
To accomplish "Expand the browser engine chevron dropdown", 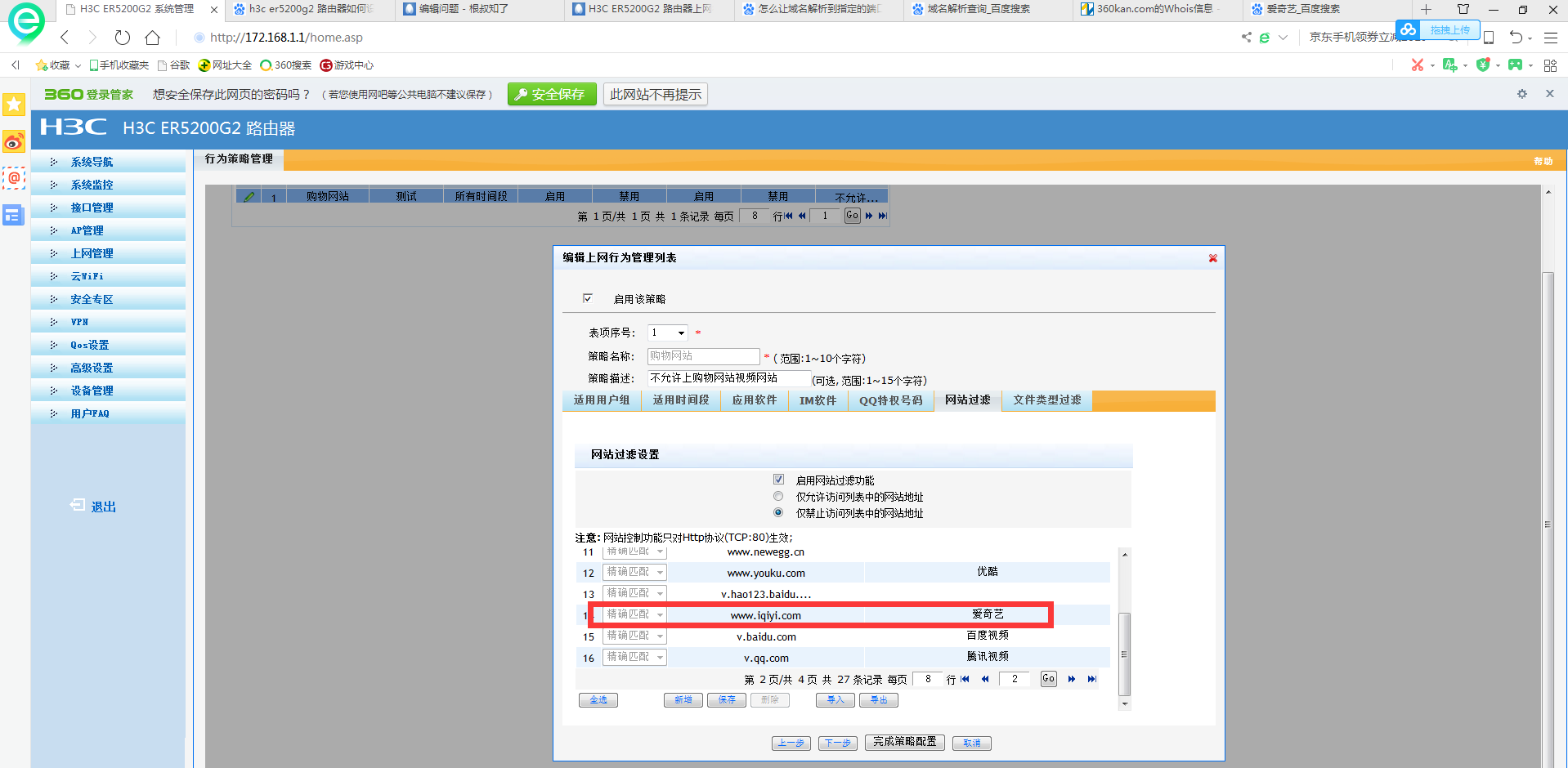I will pos(1283,38).
